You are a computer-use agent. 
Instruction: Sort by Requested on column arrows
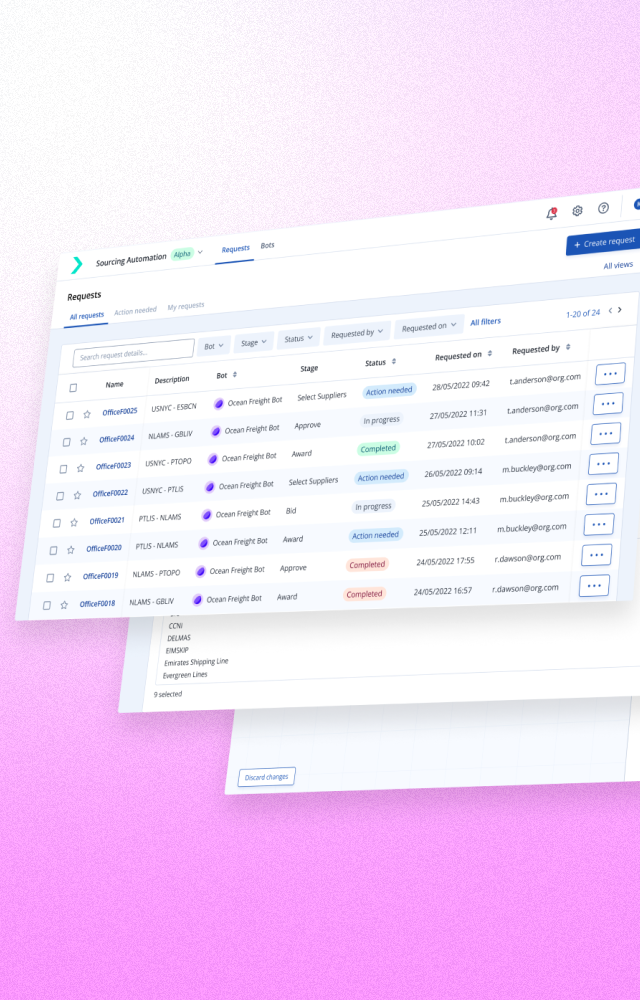(490, 353)
